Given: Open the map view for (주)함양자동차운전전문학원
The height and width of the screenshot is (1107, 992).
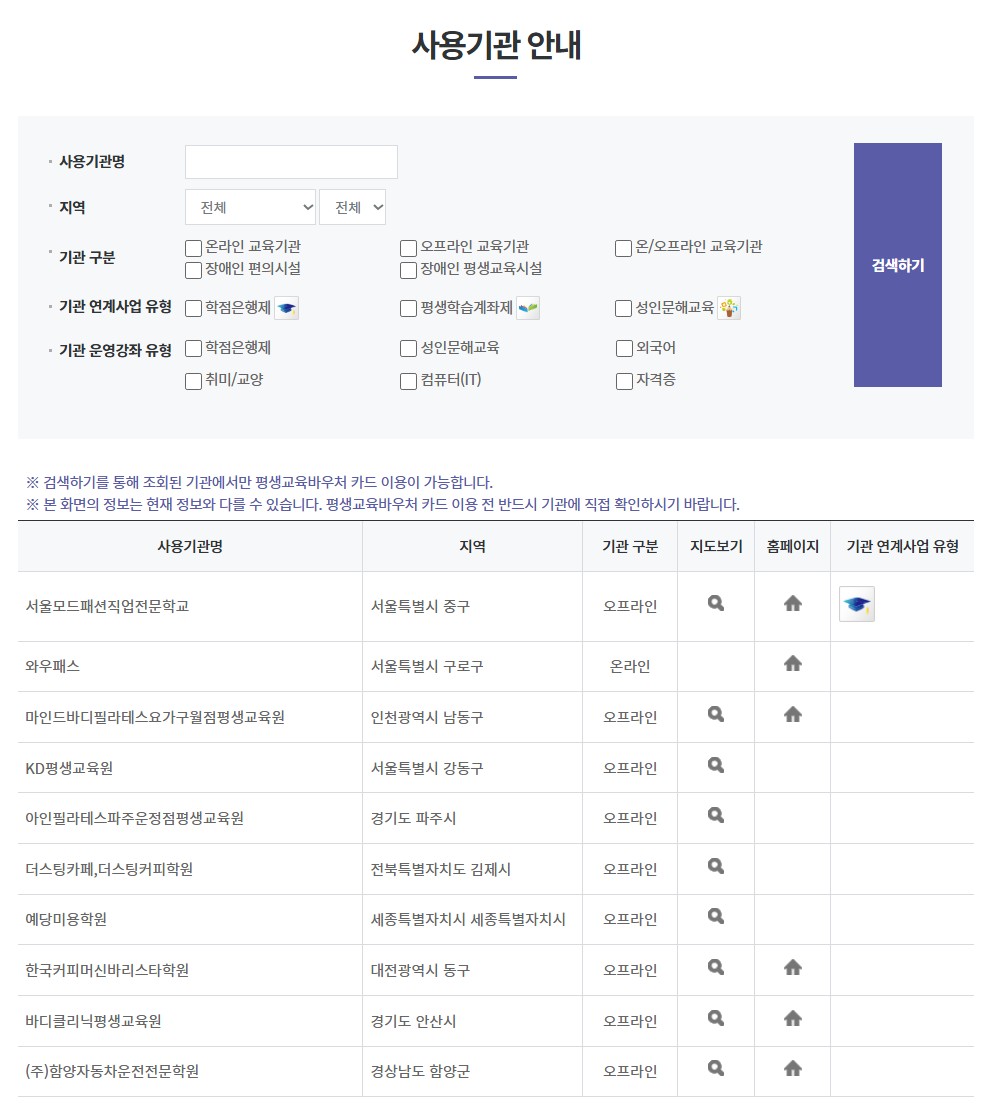Looking at the screenshot, I should tap(715, 1068).
